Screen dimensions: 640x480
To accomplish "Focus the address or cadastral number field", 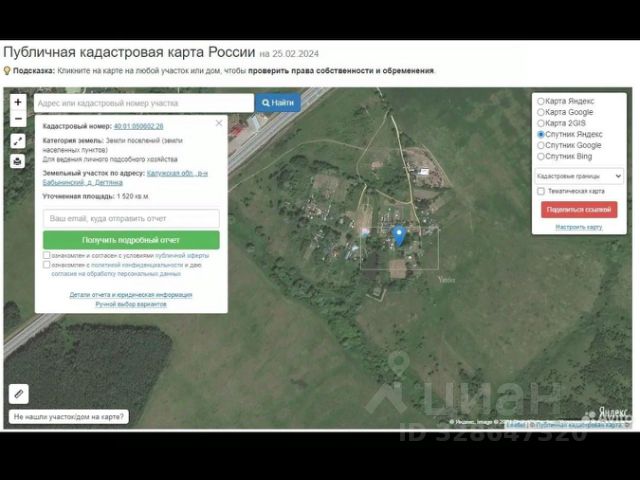I will pos(144,103).
